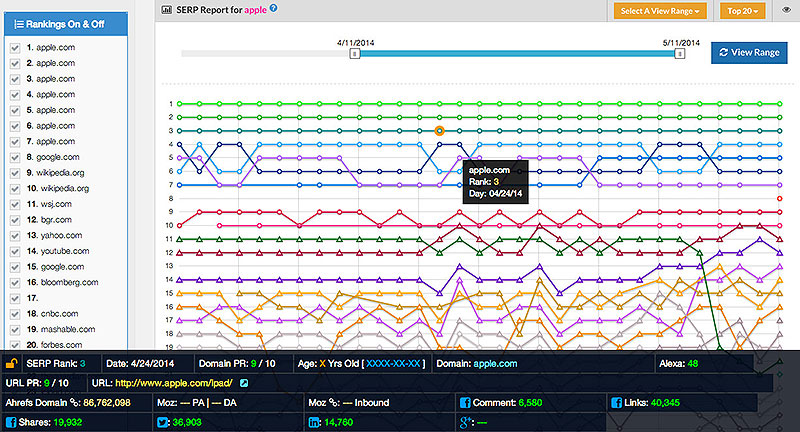Click the View Range button
The height and width of the screenshot is (432, 800).
point(749,53)
